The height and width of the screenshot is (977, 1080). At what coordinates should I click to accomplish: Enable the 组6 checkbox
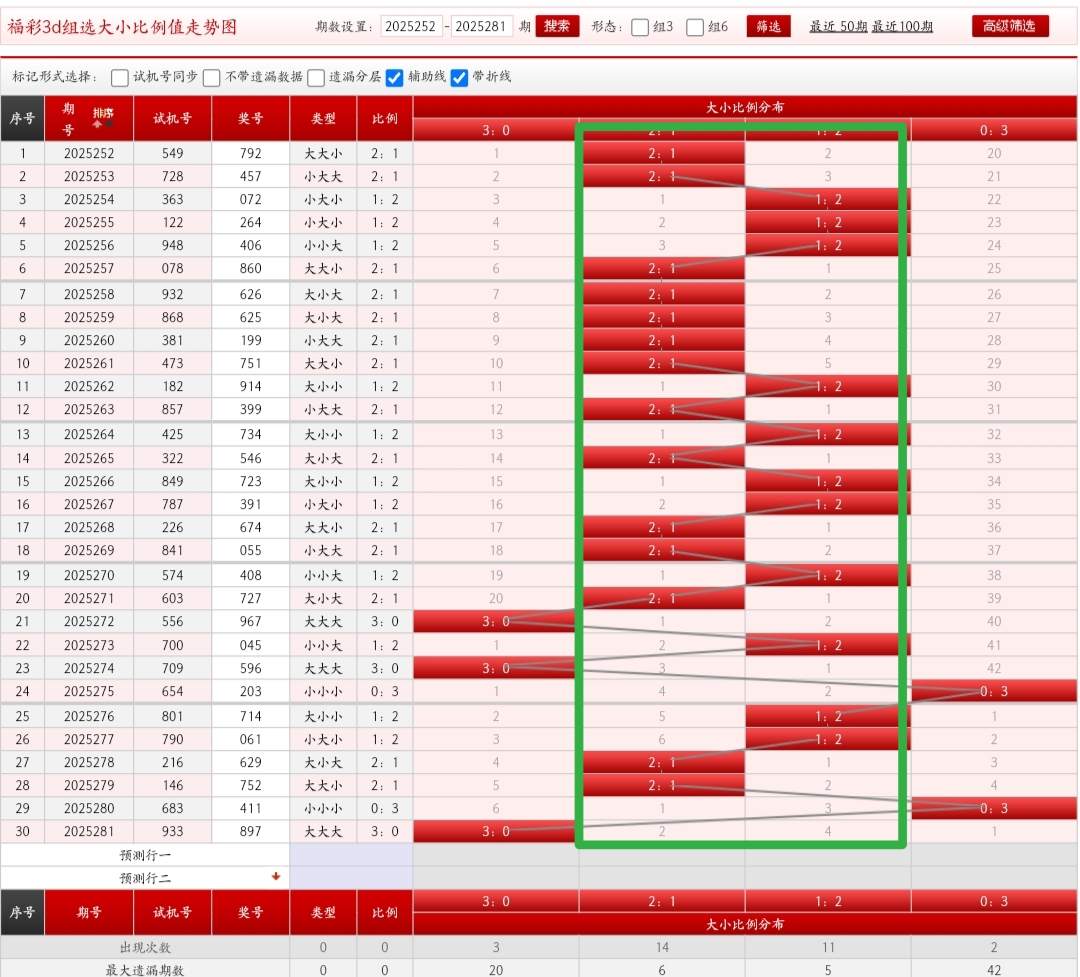point(695,27)
